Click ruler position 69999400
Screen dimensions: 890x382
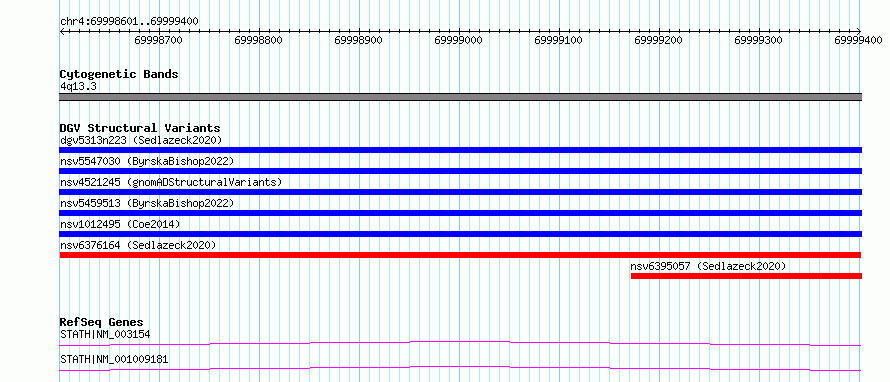coord(858,40)
